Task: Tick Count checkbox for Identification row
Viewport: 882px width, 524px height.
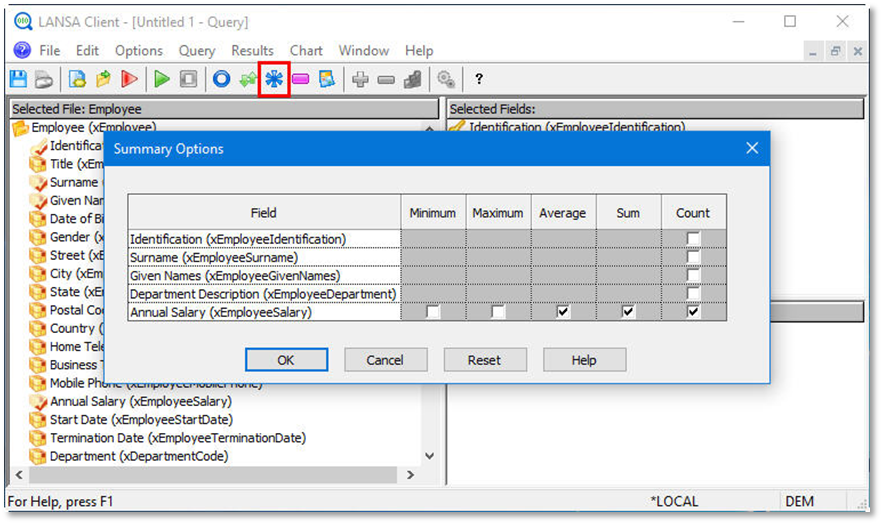Action: pos(693,238)
